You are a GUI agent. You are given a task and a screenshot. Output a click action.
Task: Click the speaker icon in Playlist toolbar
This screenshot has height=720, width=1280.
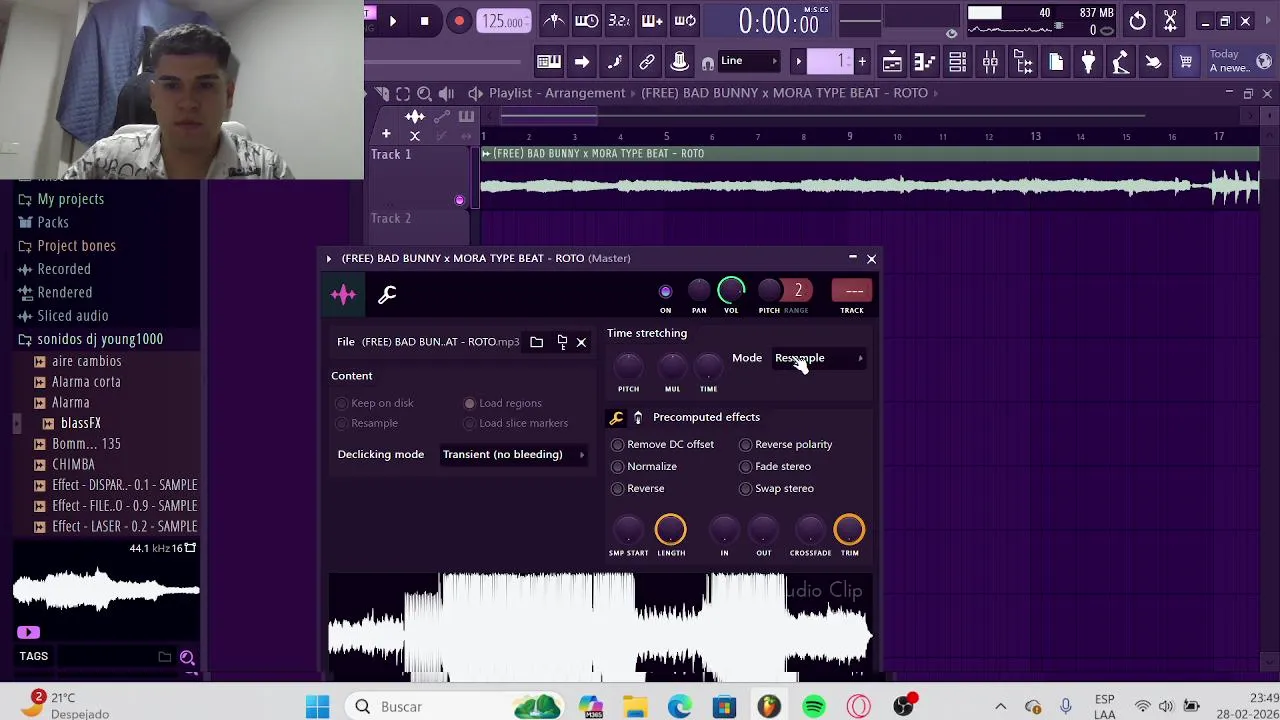point(447,93)
